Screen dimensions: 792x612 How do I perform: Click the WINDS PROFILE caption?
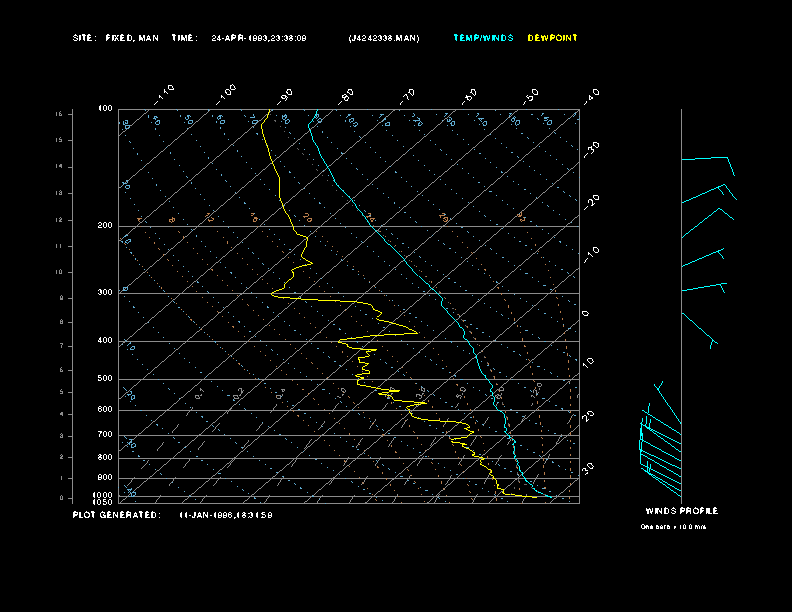click(681, 511)
